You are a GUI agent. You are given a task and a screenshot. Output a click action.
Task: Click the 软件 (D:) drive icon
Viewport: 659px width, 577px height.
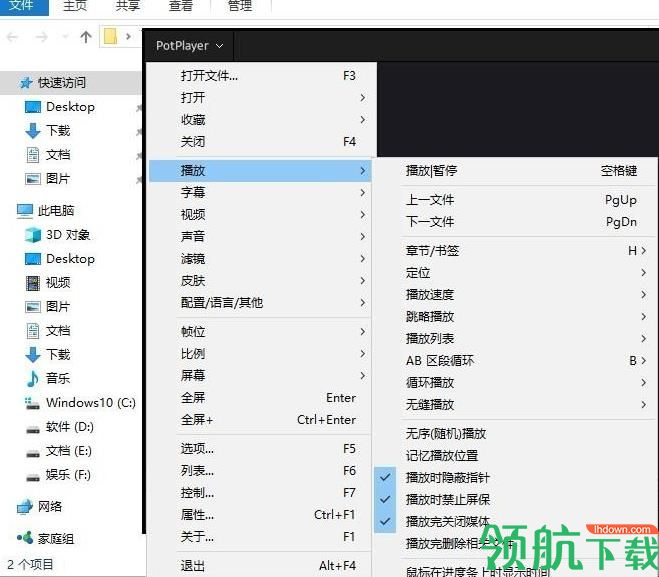[33, 429]
